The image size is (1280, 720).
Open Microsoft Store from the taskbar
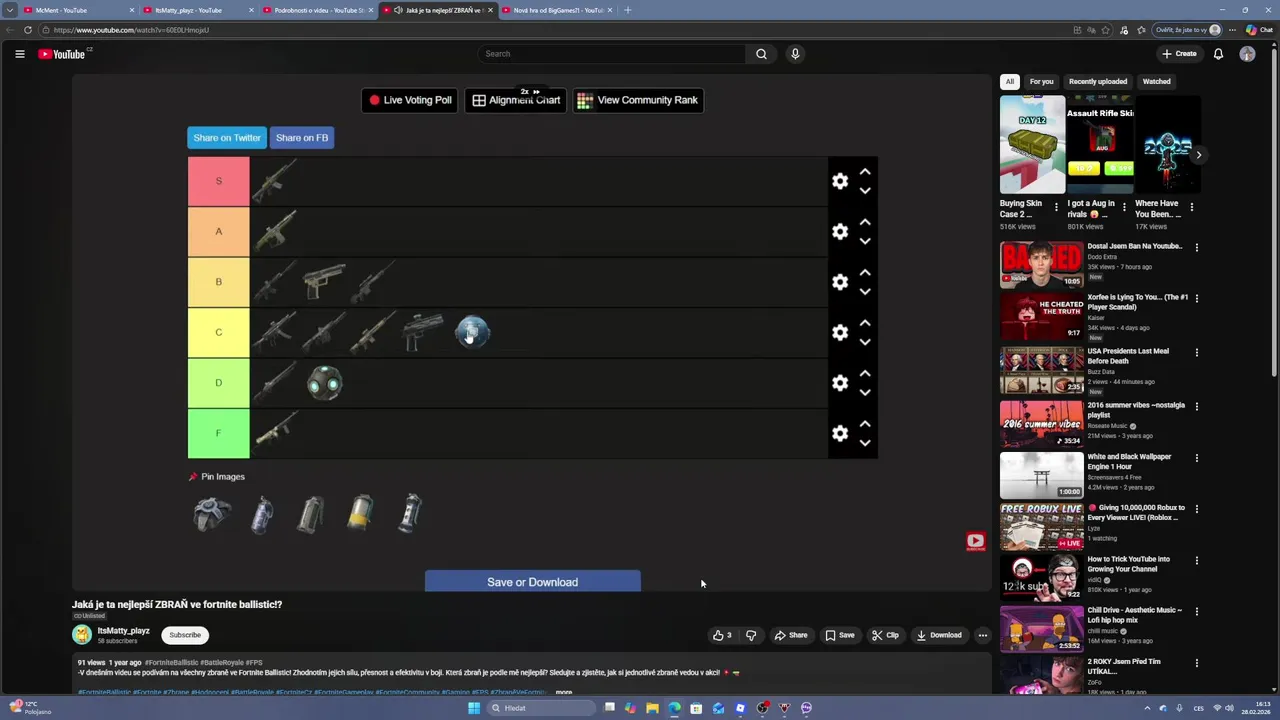coord(696,708)
